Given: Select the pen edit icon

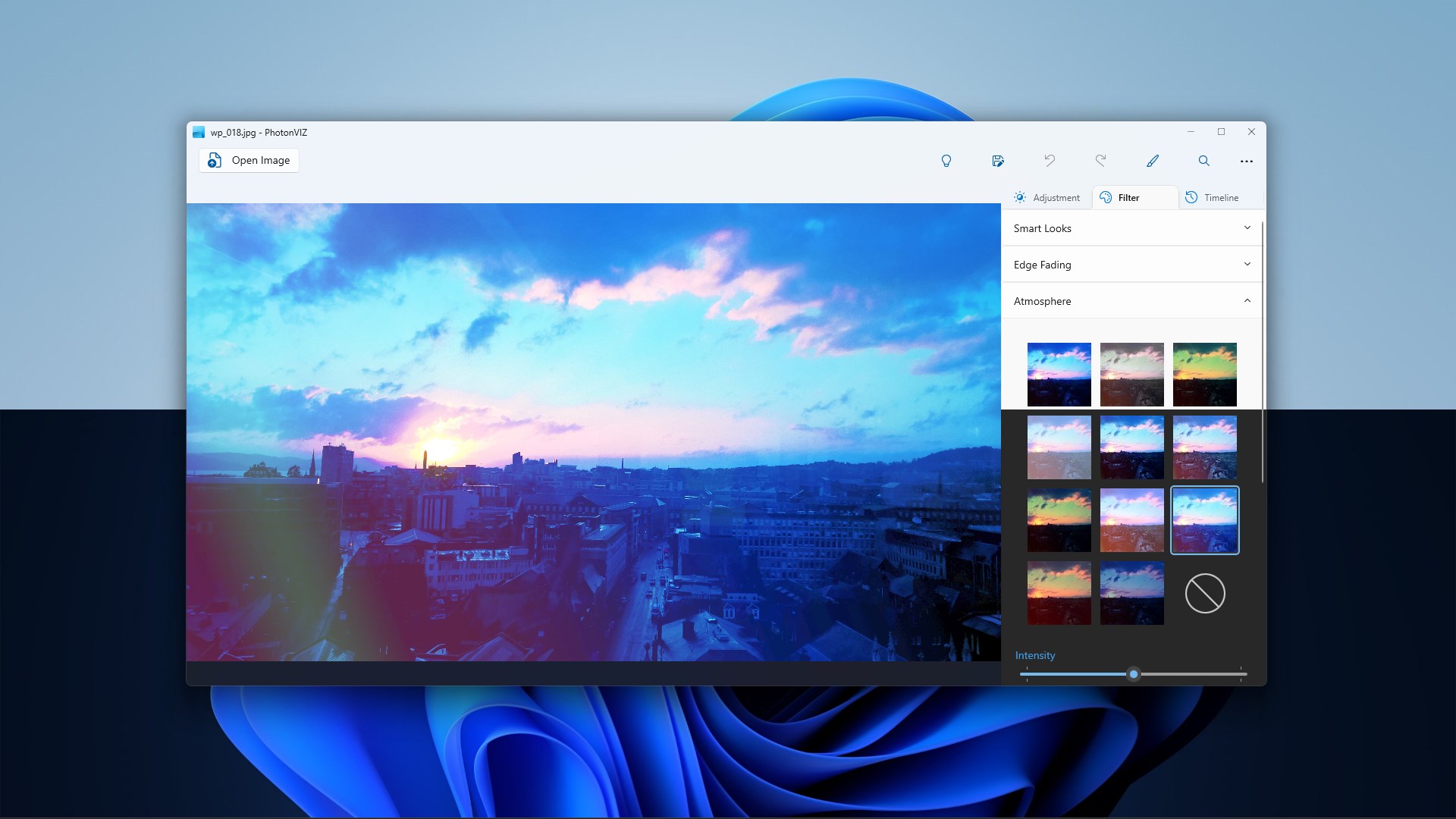Looking at the screenshot, I should coord(1152,161).
